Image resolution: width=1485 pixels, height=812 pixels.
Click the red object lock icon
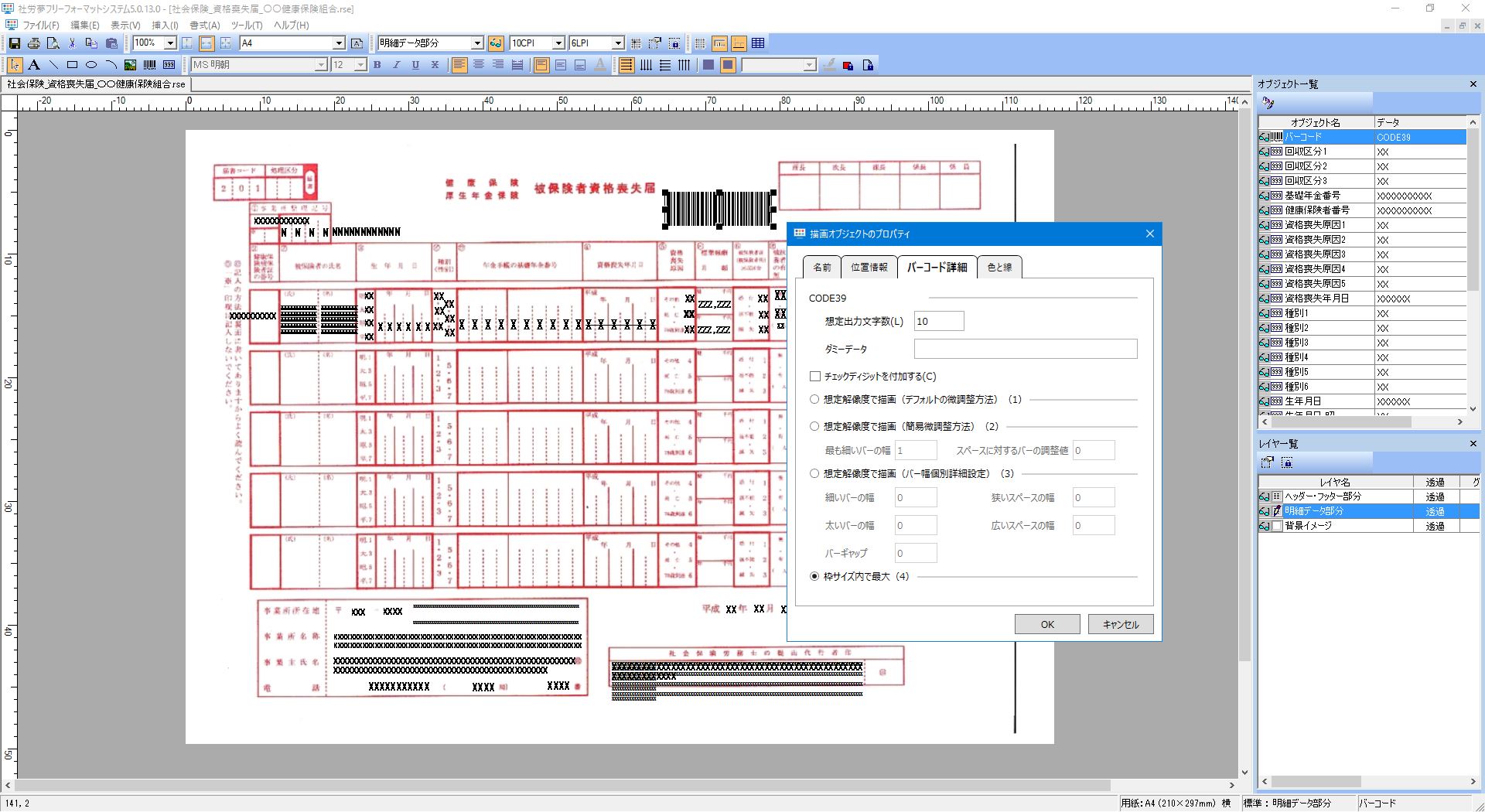pyautogui.click(x=848, y=65)
